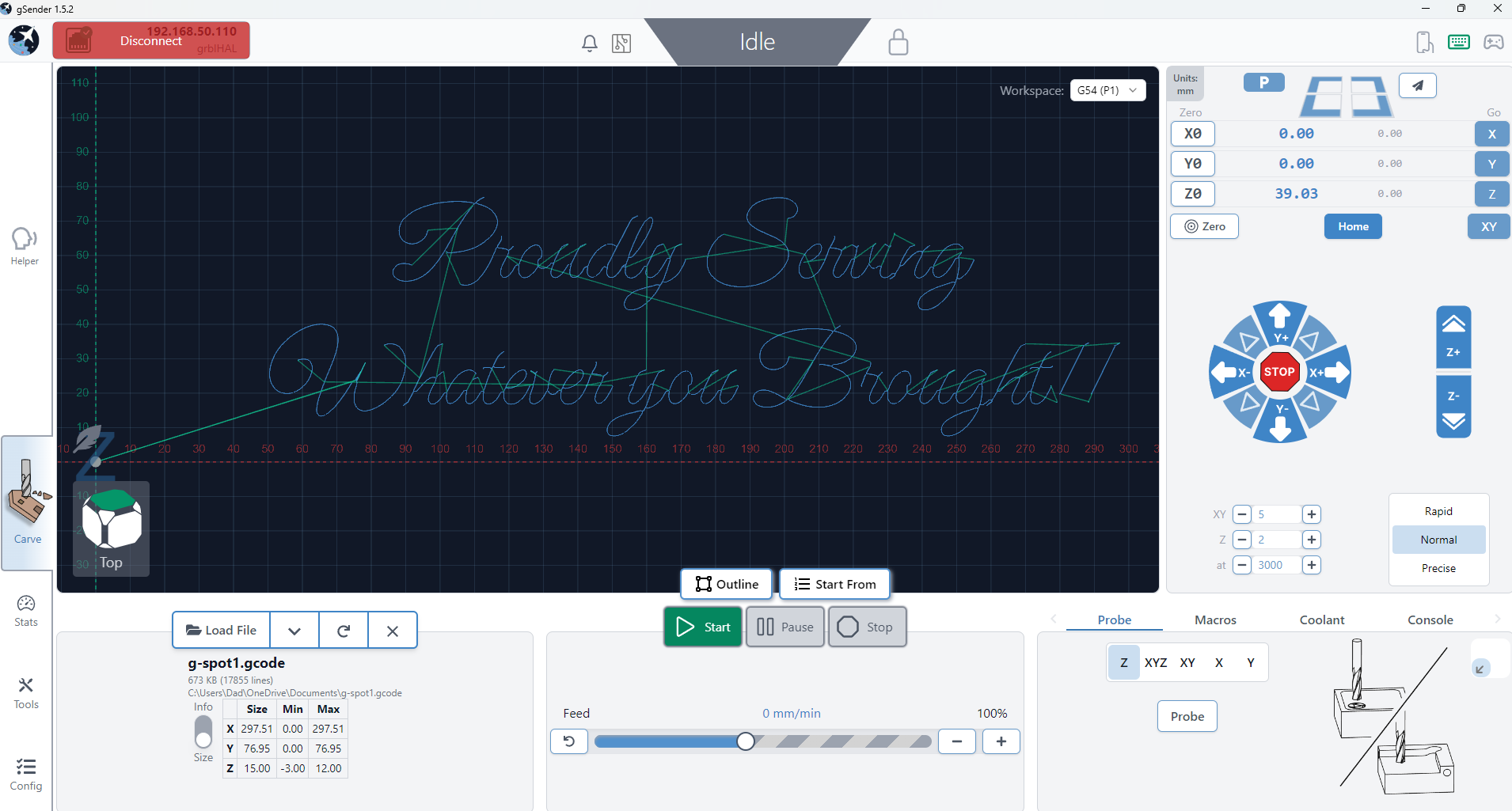Image resolution: width=1512 pixels, height=811 pixels.
Task: Click the red STOP jog button
Action: (x=1279, y=372)
